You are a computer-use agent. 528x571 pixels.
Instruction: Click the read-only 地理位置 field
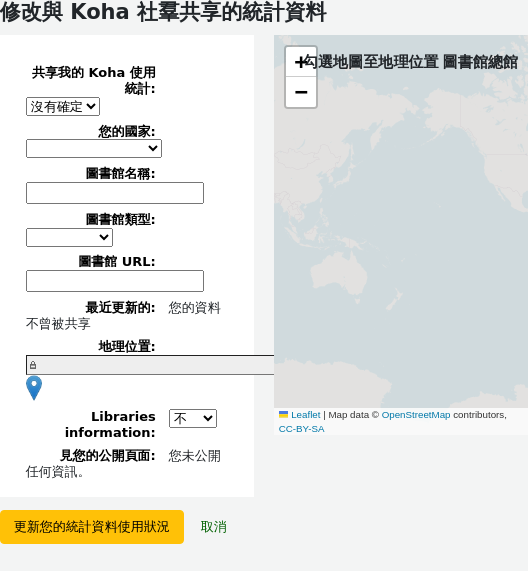(x=150, y=365)
